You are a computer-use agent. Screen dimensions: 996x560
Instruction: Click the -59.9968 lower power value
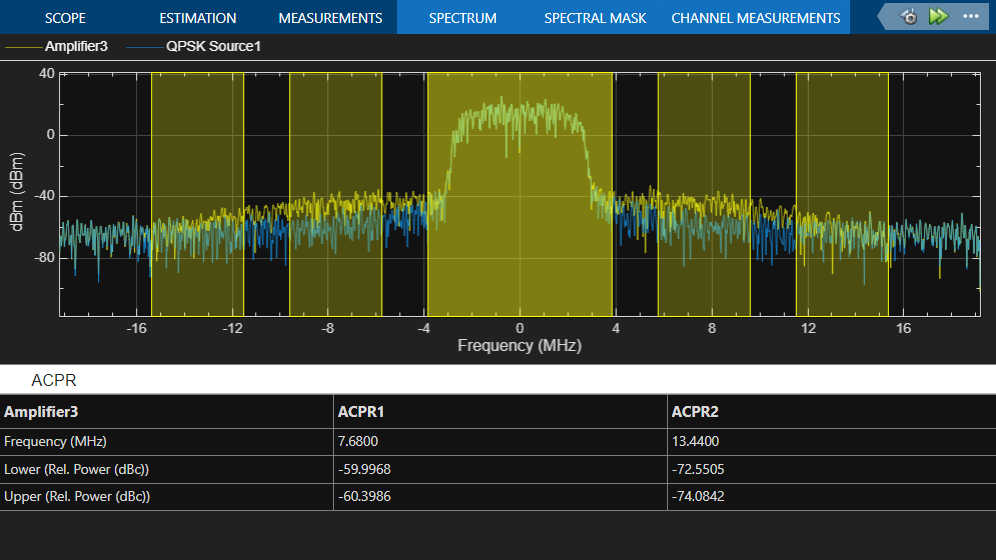(x=501, y=470)
